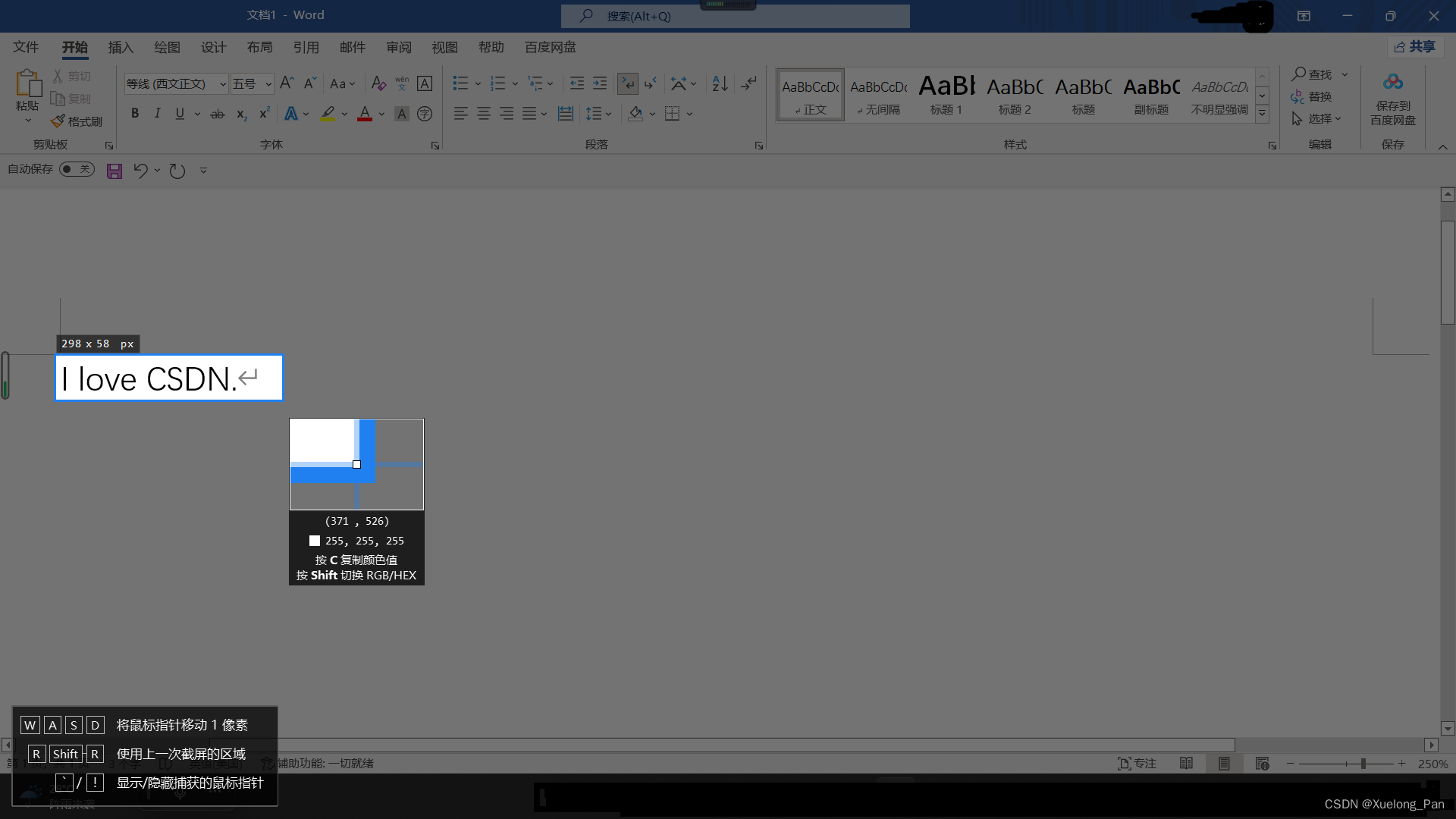
Task: Switch to Print Layout view
Action: click(x=1224, y=764)
